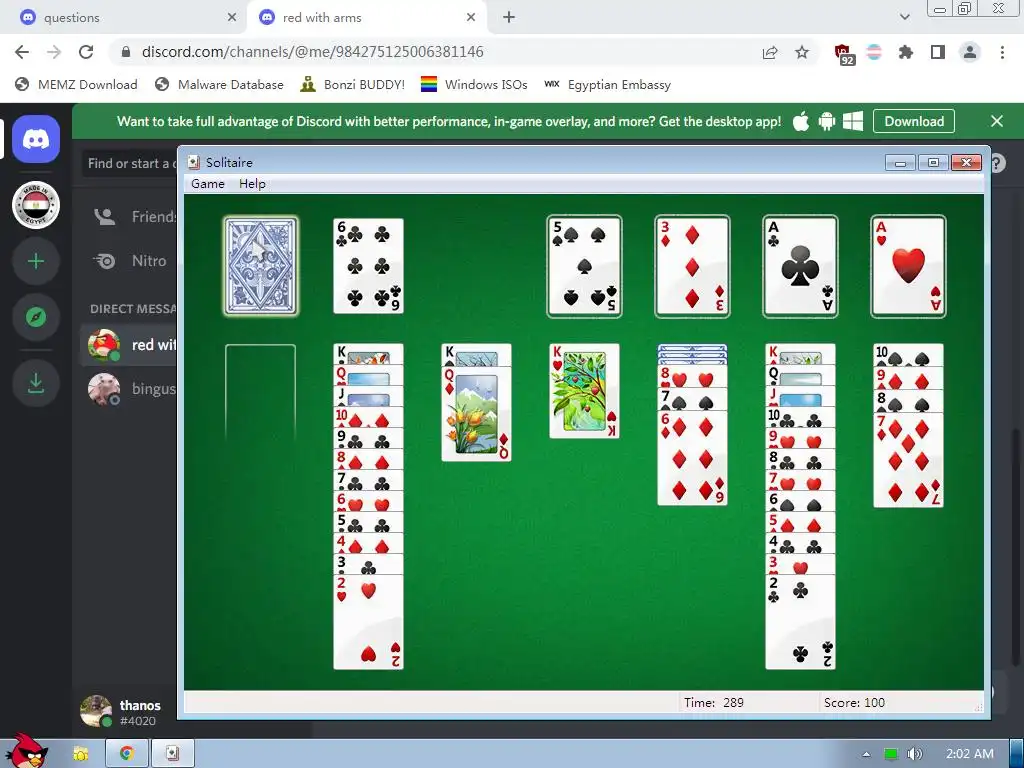
Task: Open the Angry Birds start button
Action: (25, 751)
